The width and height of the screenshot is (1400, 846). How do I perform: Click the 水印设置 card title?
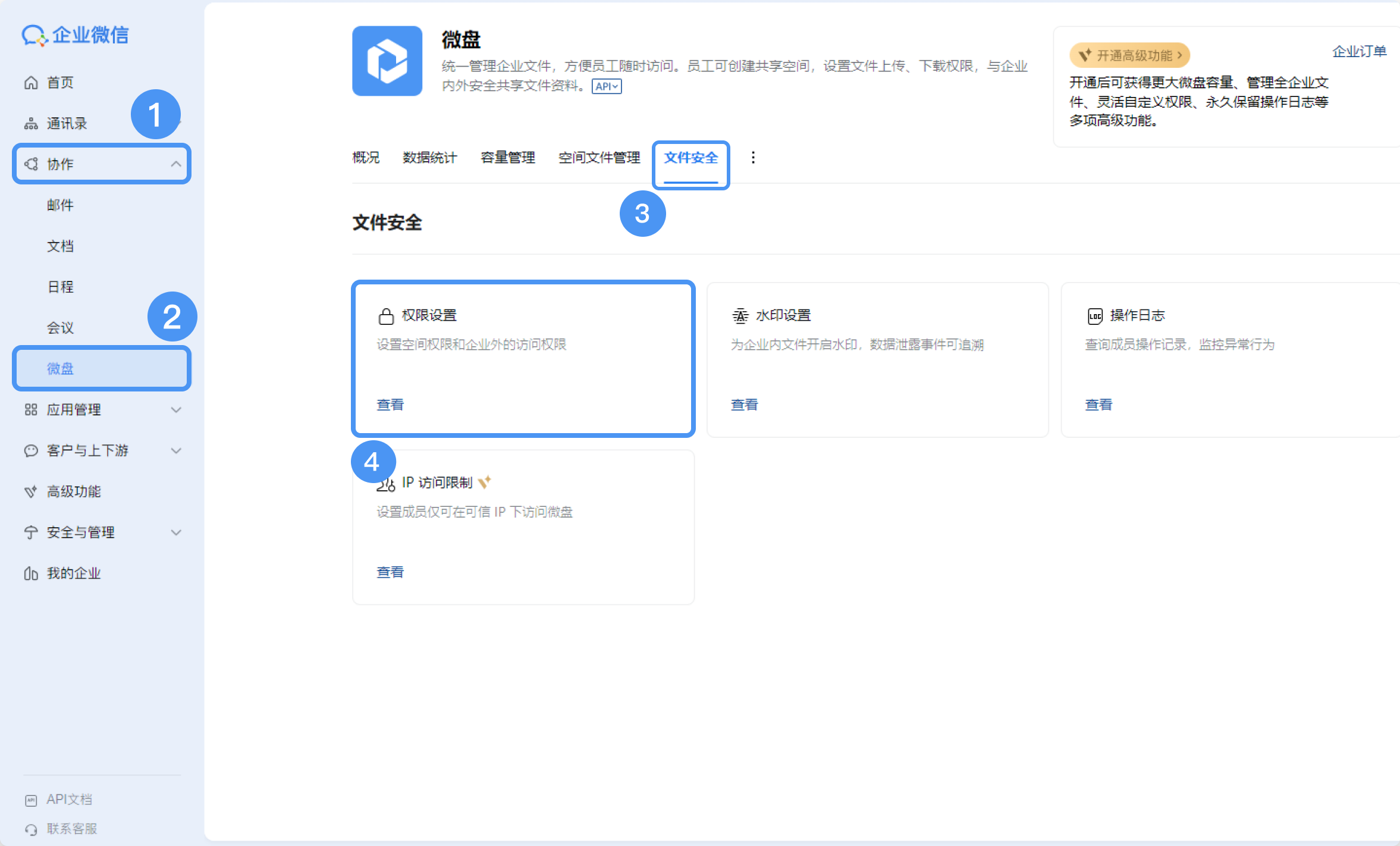tap(783, 315)
